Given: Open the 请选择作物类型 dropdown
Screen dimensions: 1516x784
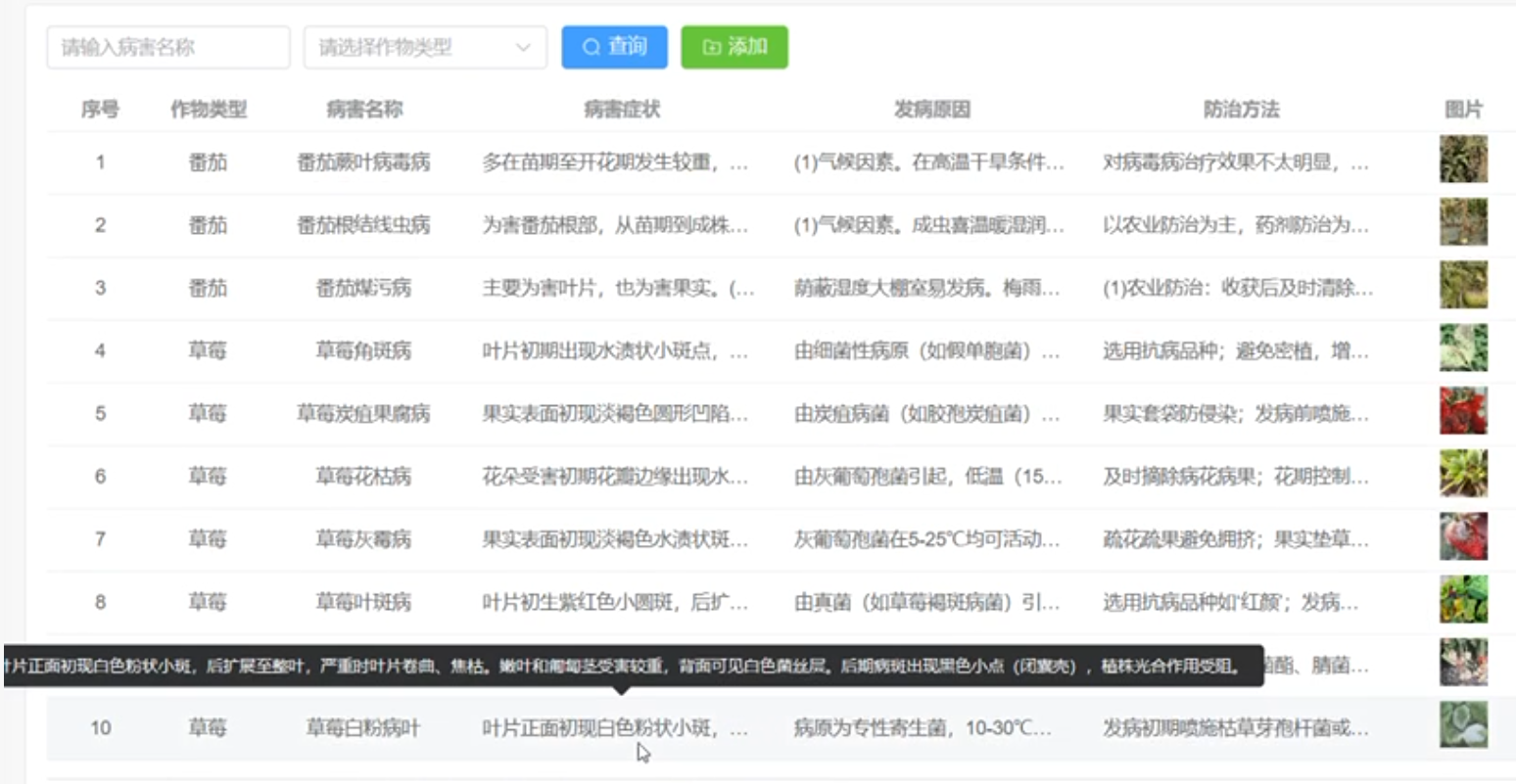Looking at the screenshot, I should tap(411, 47).
